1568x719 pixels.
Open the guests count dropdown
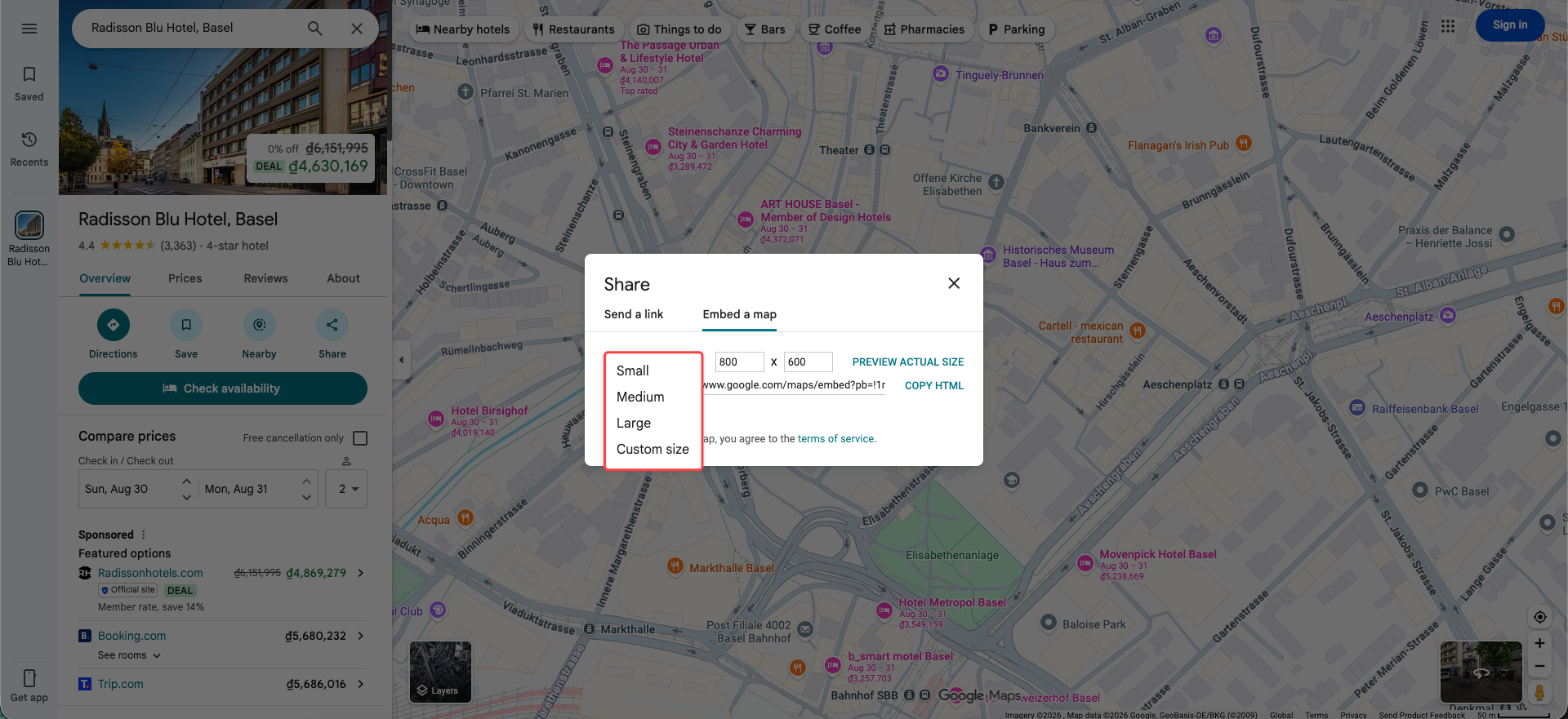[346, 489]
